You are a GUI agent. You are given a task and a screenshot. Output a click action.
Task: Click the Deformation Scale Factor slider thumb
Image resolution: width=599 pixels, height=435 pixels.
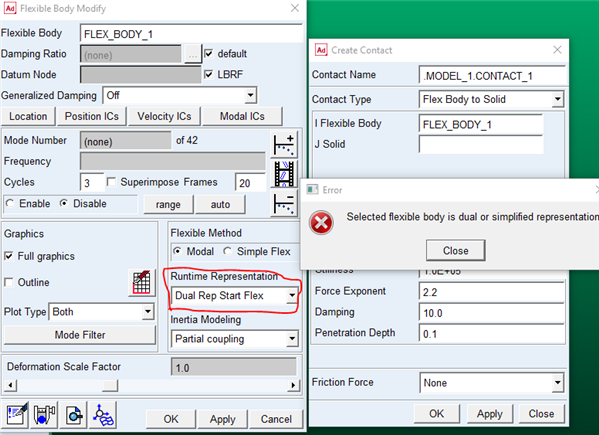pyautogui.click(x=110, y=385)
